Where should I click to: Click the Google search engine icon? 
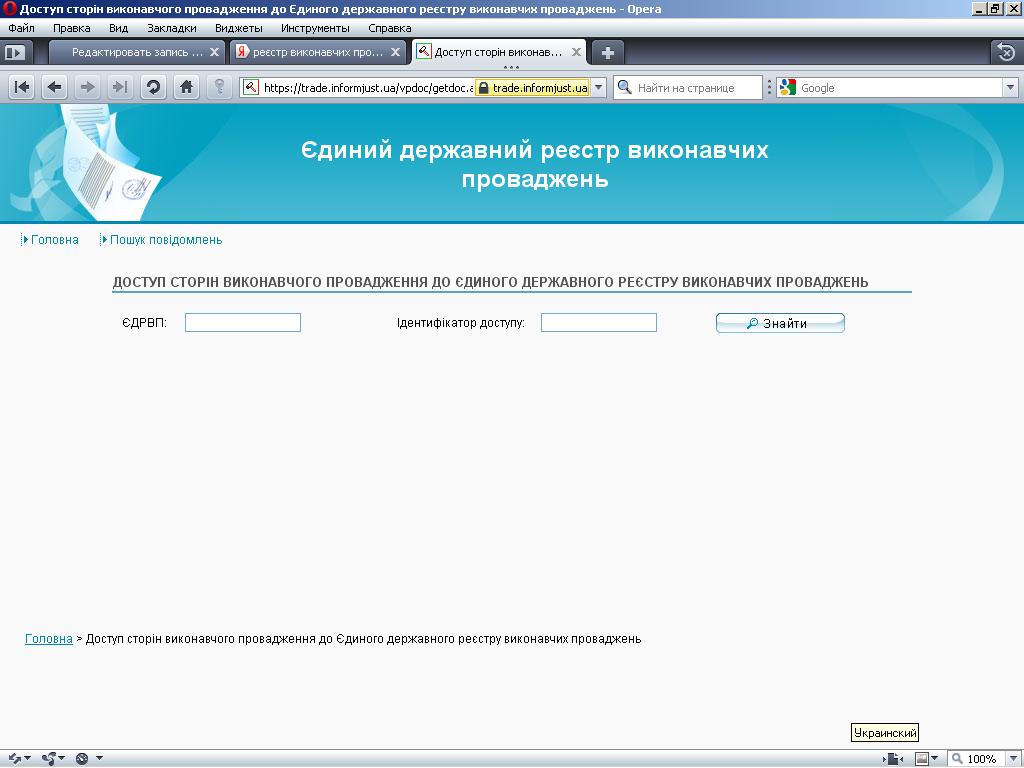pyautogui.click(x=788, y=88)
